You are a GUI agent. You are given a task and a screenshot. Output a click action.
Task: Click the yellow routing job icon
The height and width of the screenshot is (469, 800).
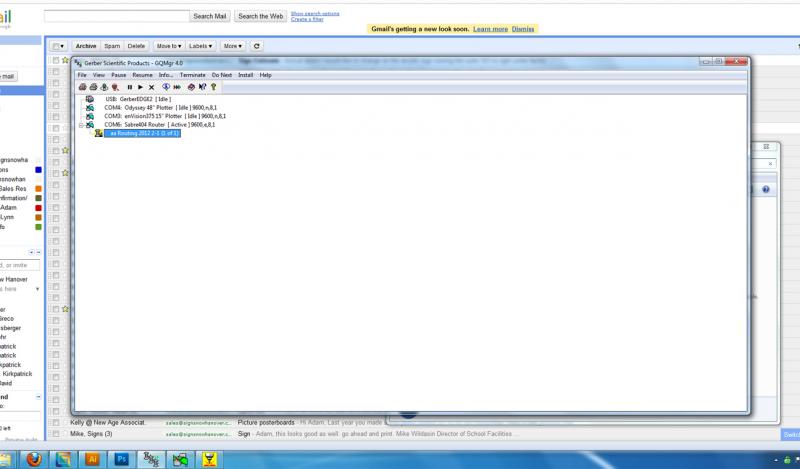[98, 133]
